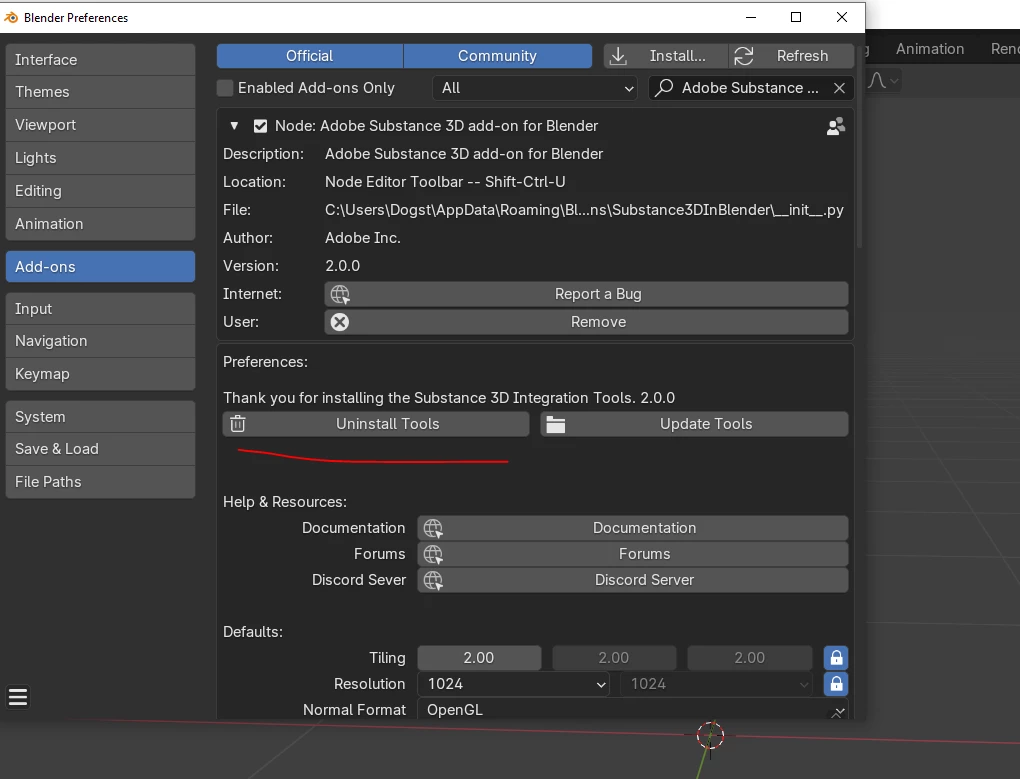Remove the add-on via Remove label

[x=598, y=322]
